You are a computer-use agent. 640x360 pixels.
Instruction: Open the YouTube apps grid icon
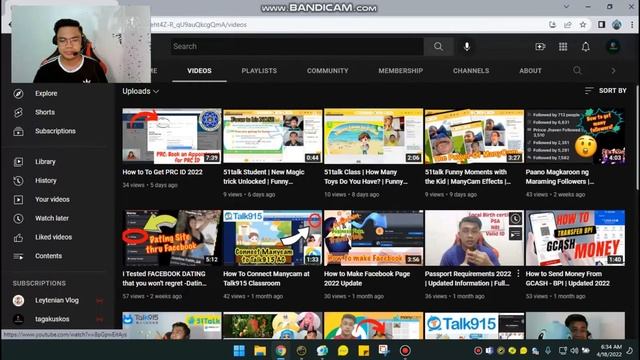tap(563, 47)
